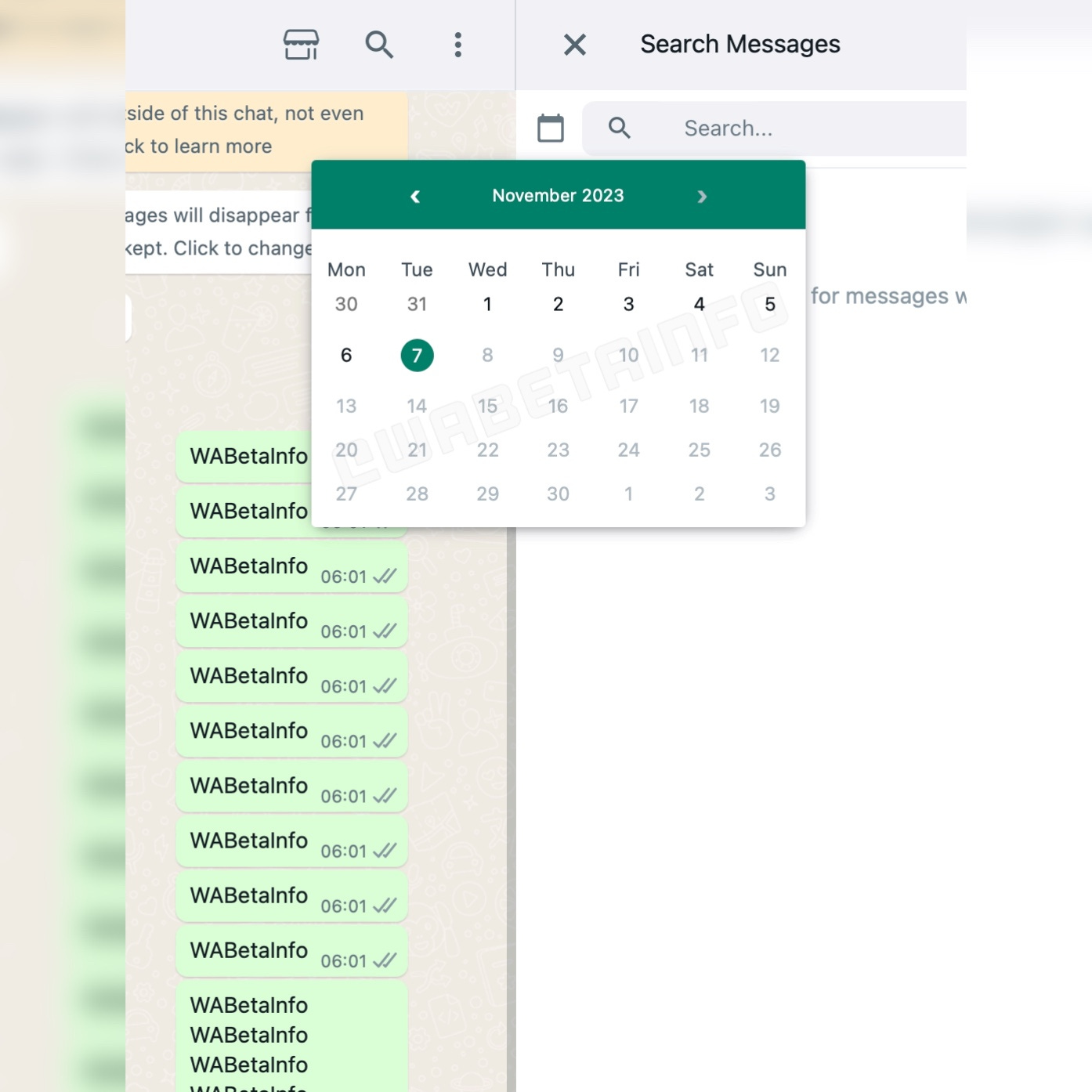Close the Search Messages panel
Viewport: 1092px width, 1092px height.
click(x=575, y=45)
